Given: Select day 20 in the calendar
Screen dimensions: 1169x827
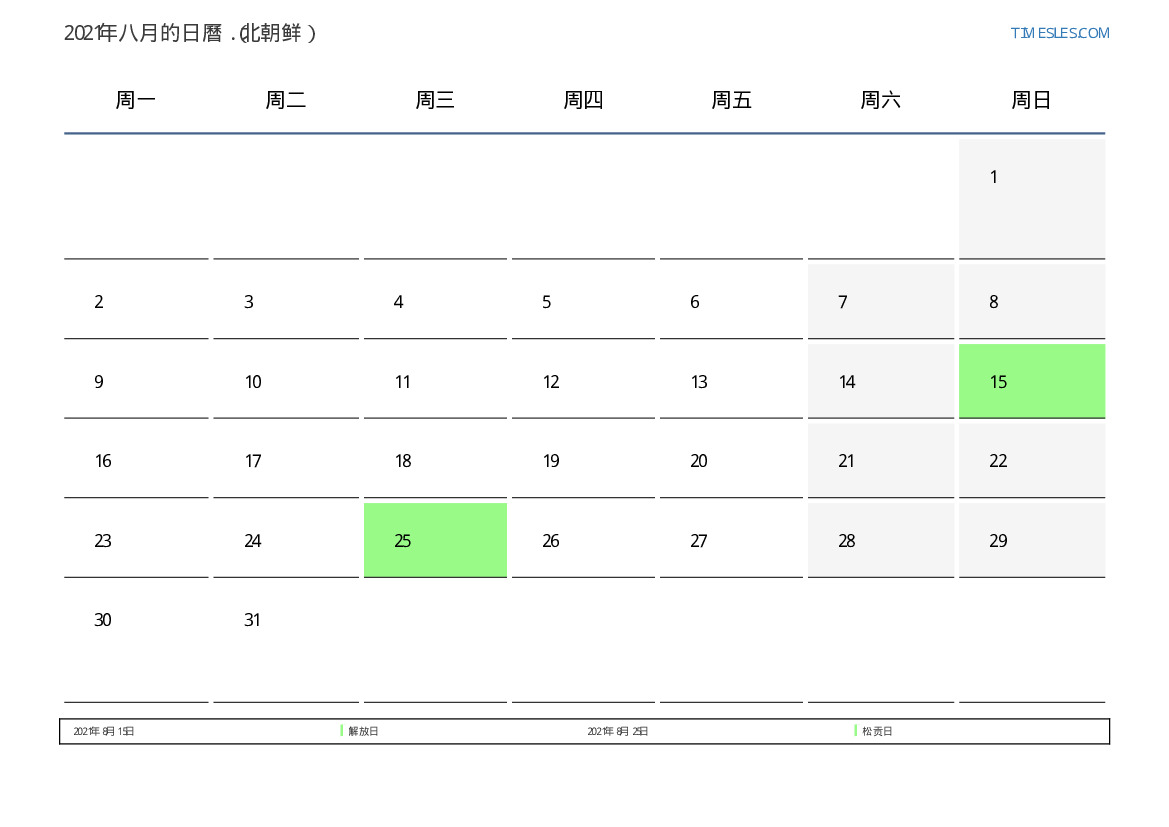Looking at the screenshot, I should (x=731, y=461).
